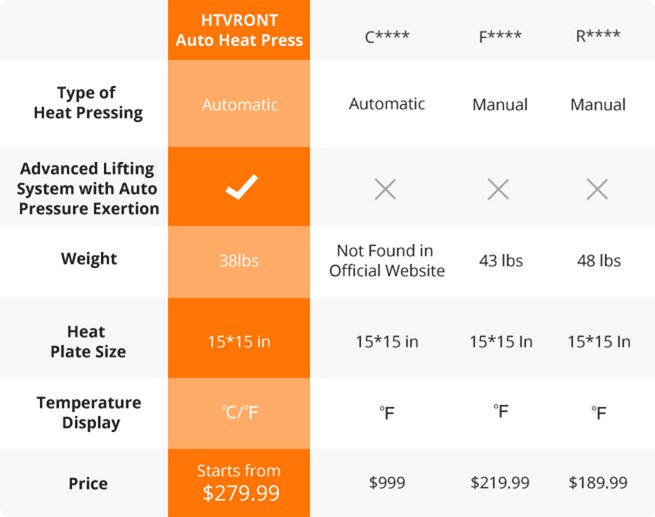Select the HTVRONT Auto Heat Press header
The image size is (655, 517).
[239, 30]
